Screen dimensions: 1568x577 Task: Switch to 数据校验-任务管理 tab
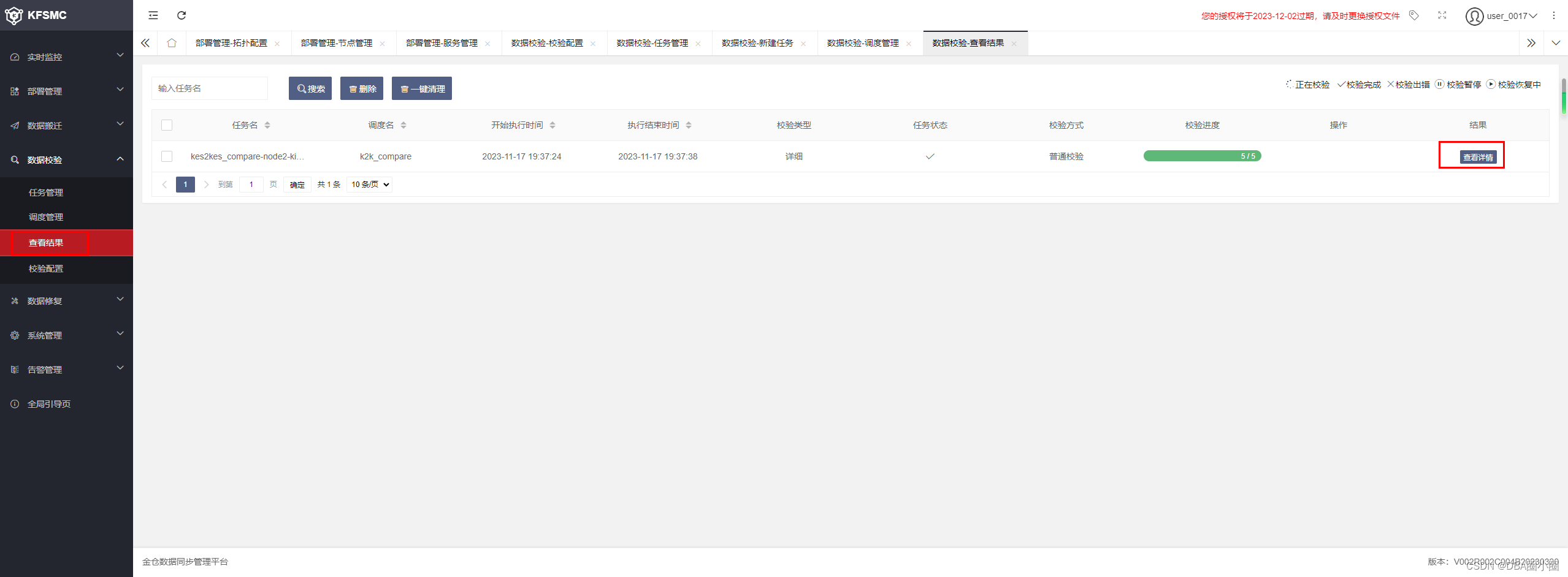pyautogui.click(x=652, y=43)
